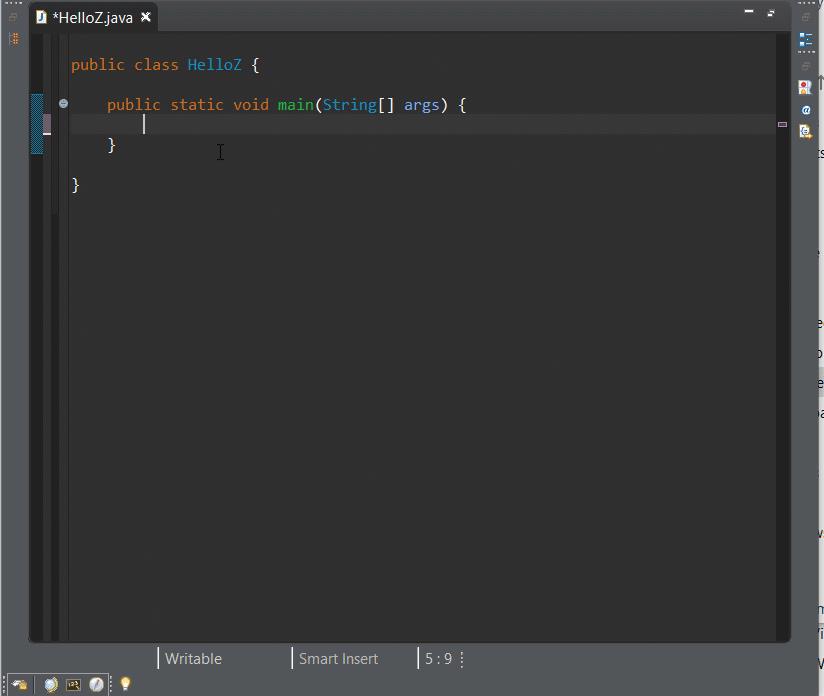Open the globe tool in bottom-left toolbar

[50, 684]
